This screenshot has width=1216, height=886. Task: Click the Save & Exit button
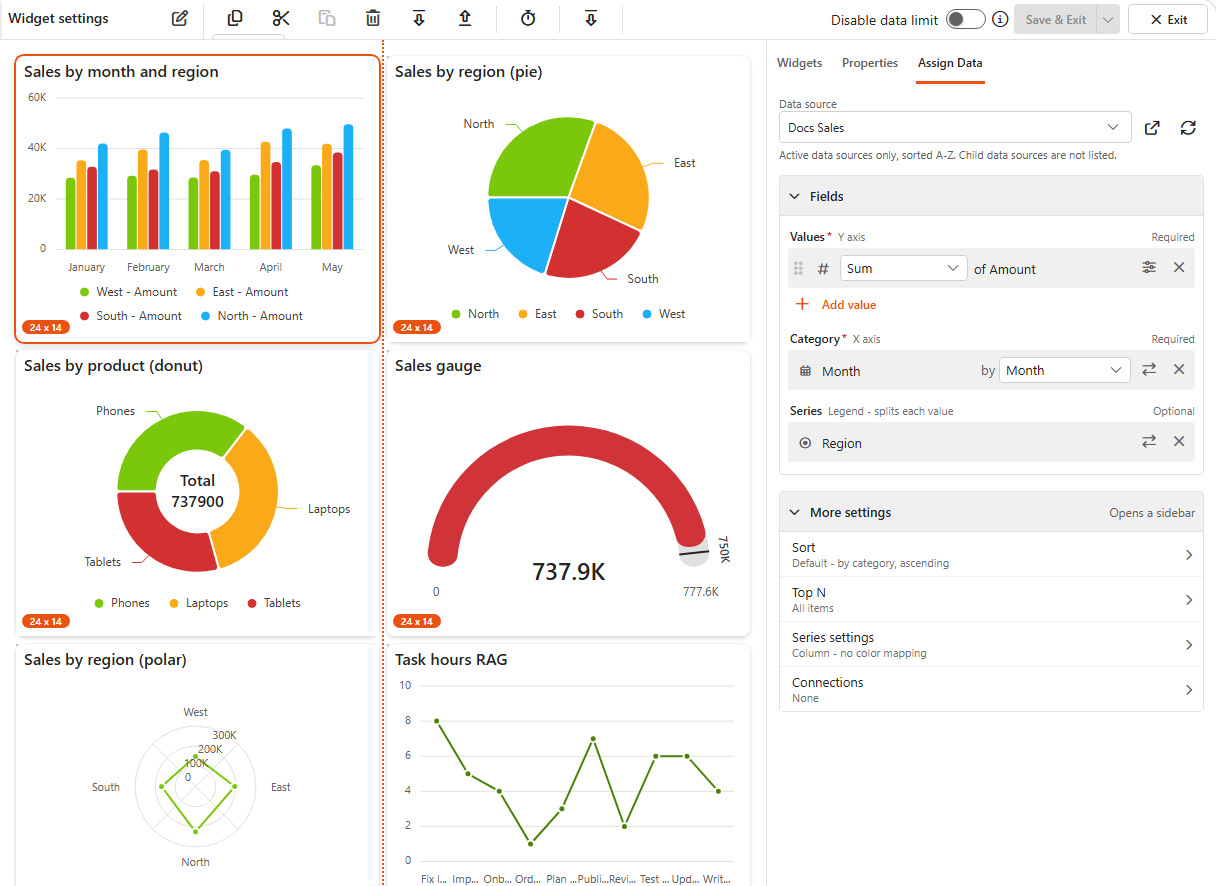(1056, 19)
